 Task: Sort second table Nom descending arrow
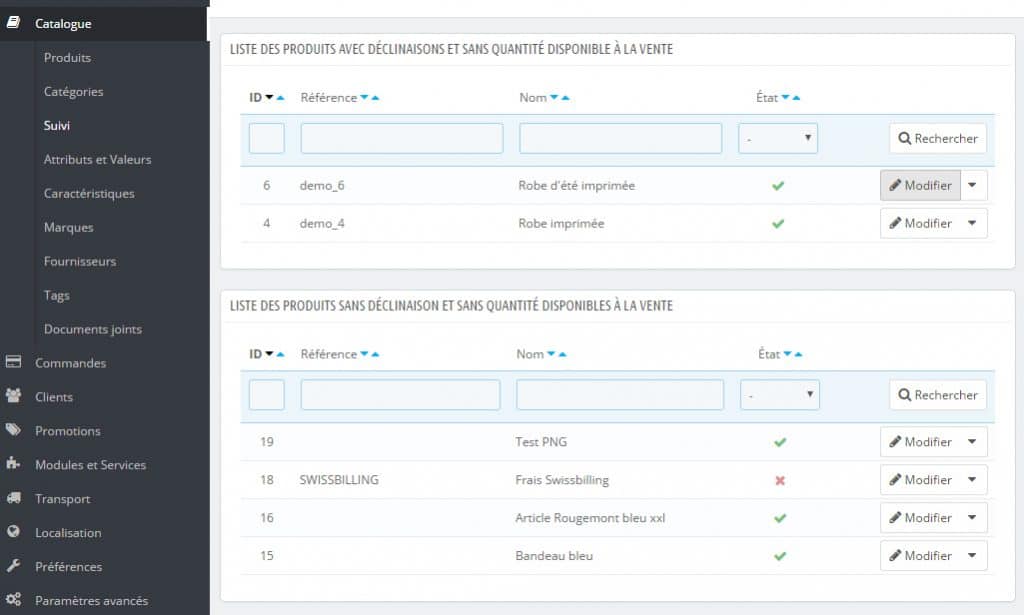point(551,354)
